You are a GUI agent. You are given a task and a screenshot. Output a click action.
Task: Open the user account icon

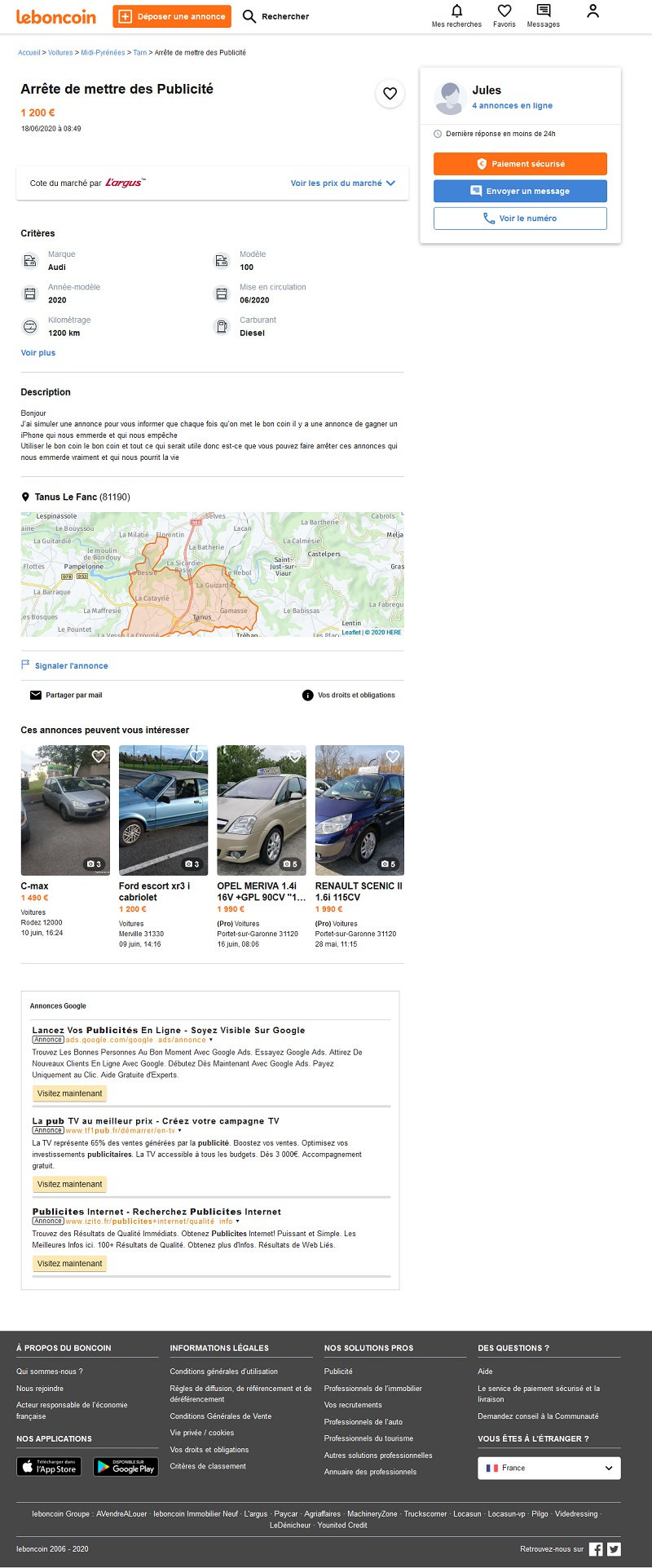click(593, 11)
